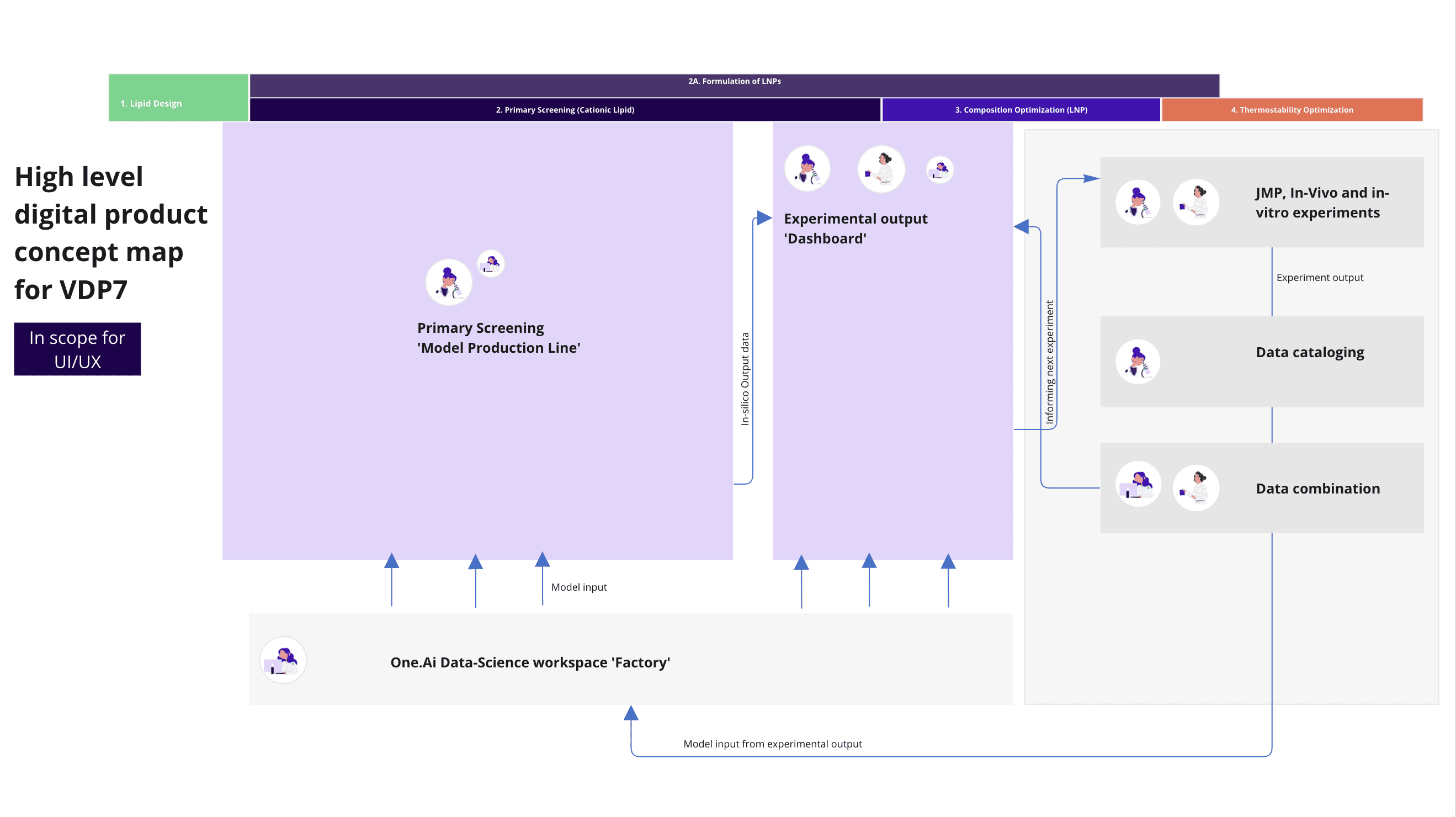Select '2. Primary Screening (Cationic Lipid)' stage bar
The width and height of the screenshot is (1456, 817).
(x=565, y=110)
